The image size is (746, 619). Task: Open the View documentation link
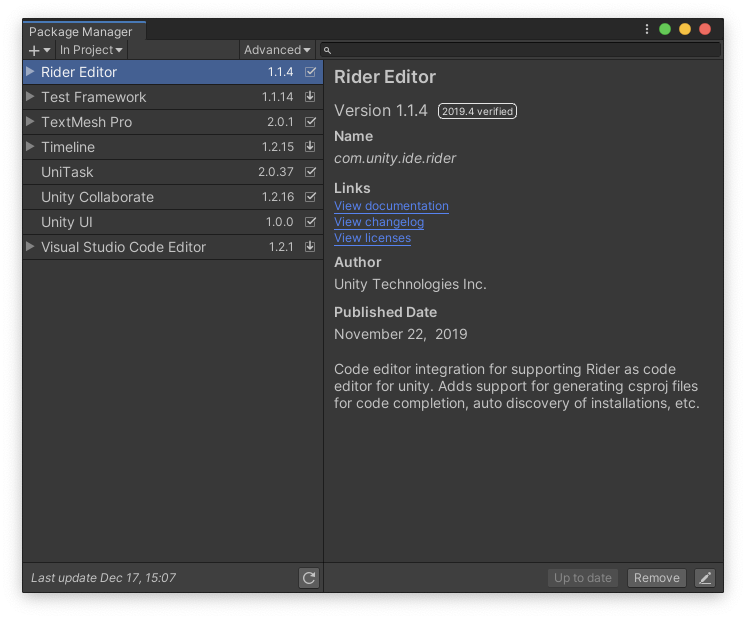(391, 206)
